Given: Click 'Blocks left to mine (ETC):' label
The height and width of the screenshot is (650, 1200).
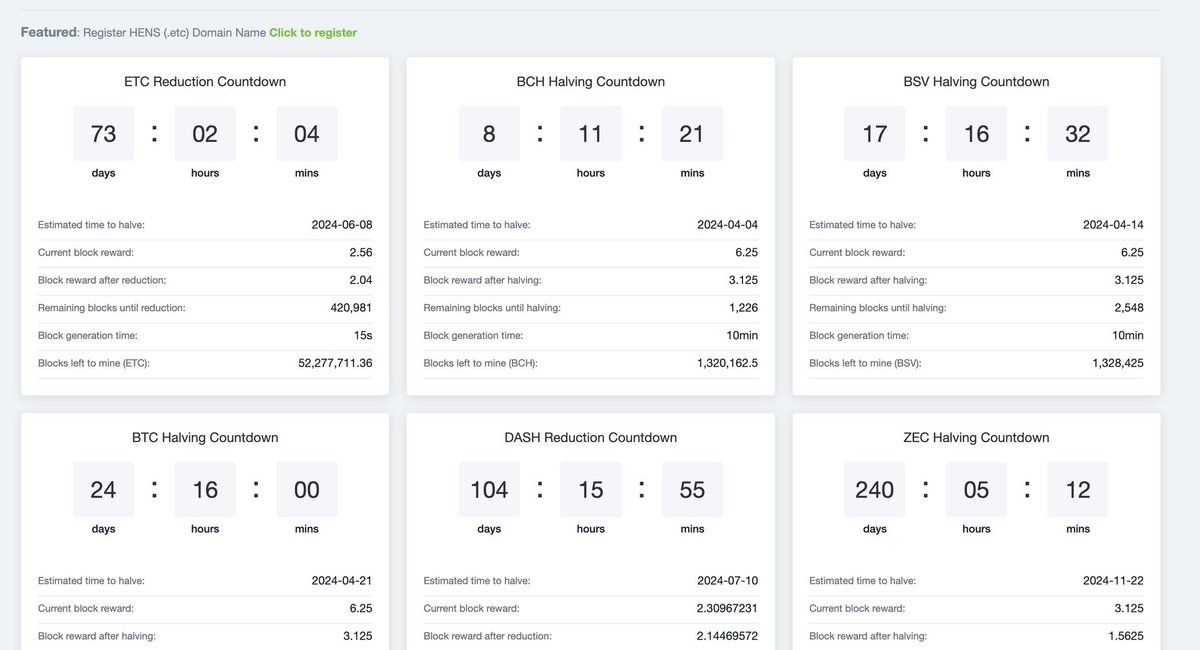Looking at the screenshot, I should point(95,363).
